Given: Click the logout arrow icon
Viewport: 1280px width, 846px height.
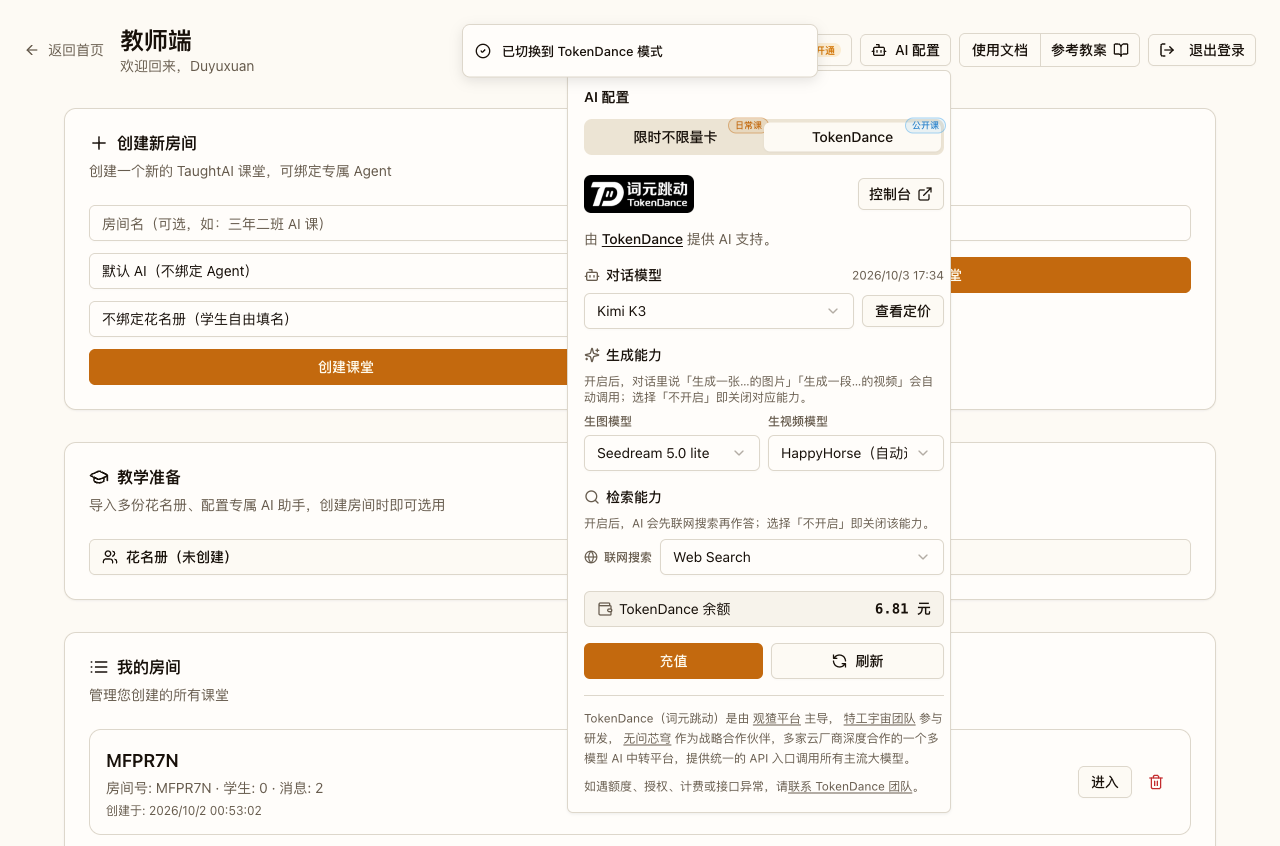Looking at the screenshot, I should 1167,50.
